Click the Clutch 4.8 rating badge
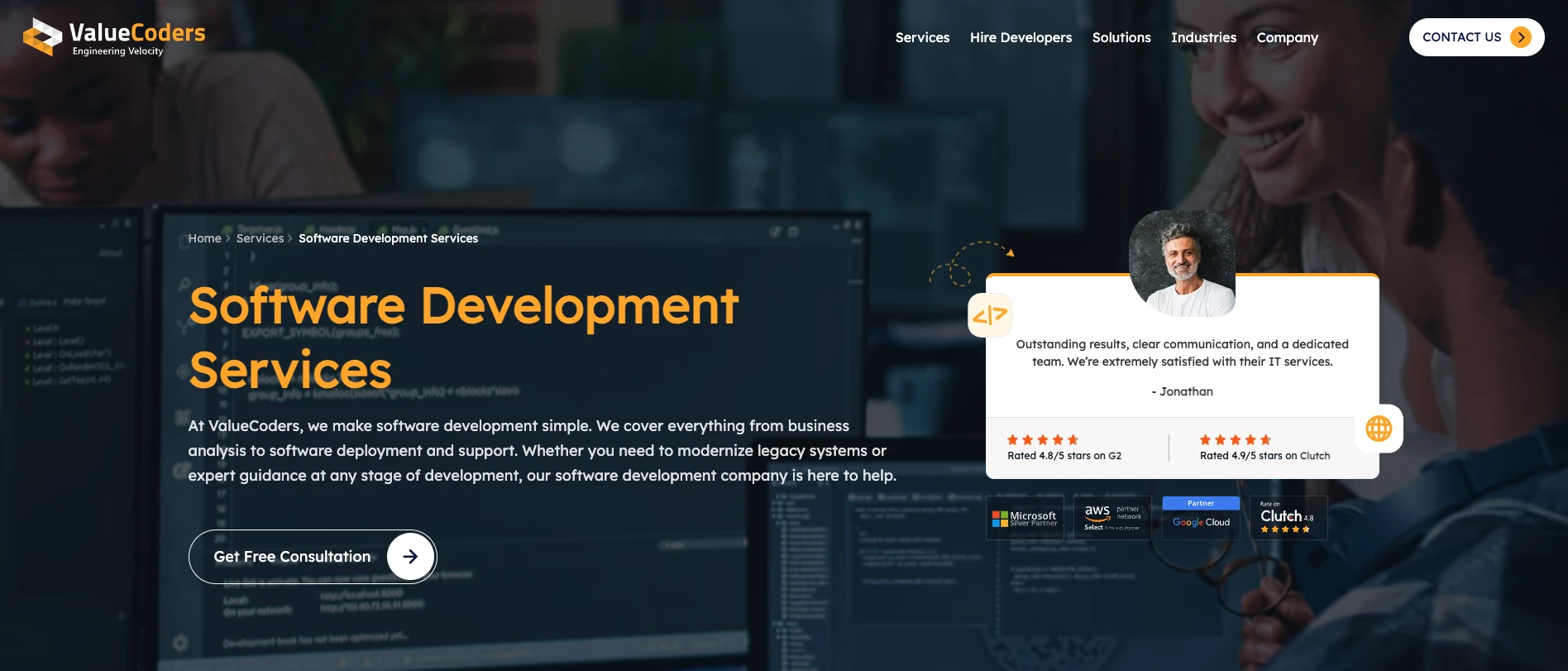 coord(1288,518)
